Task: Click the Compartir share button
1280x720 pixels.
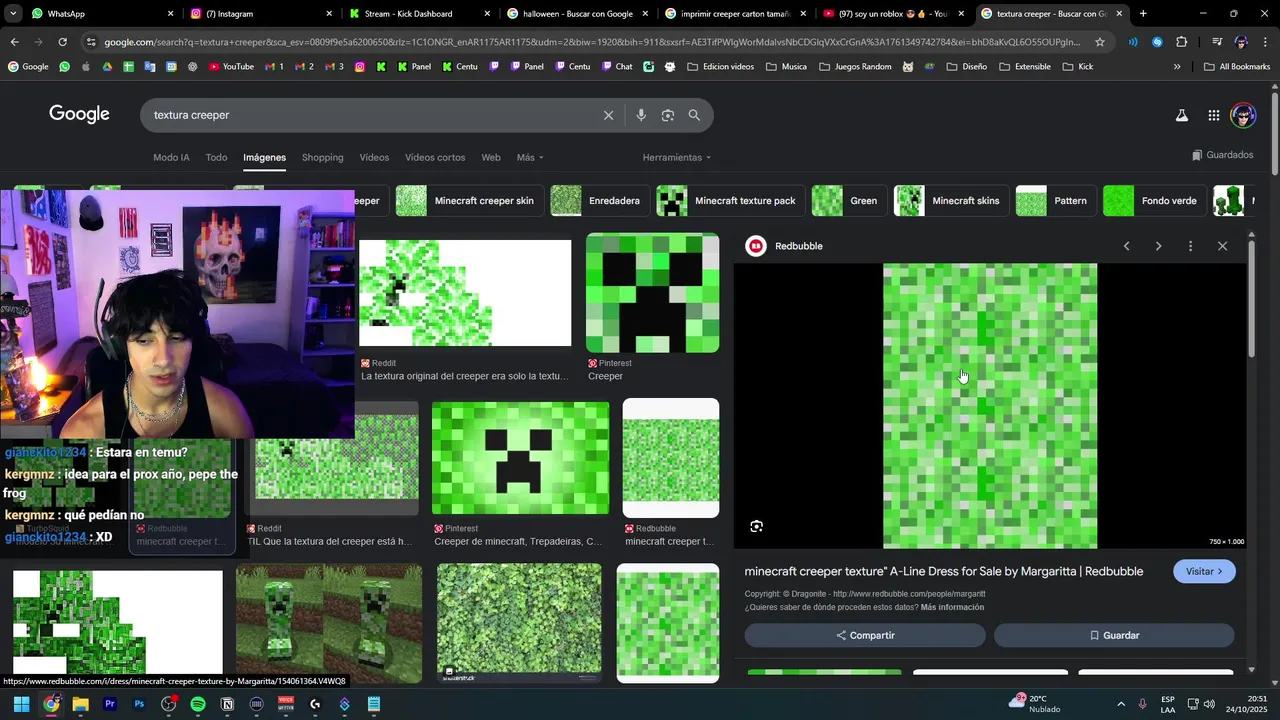Action: tap(865, 635)
